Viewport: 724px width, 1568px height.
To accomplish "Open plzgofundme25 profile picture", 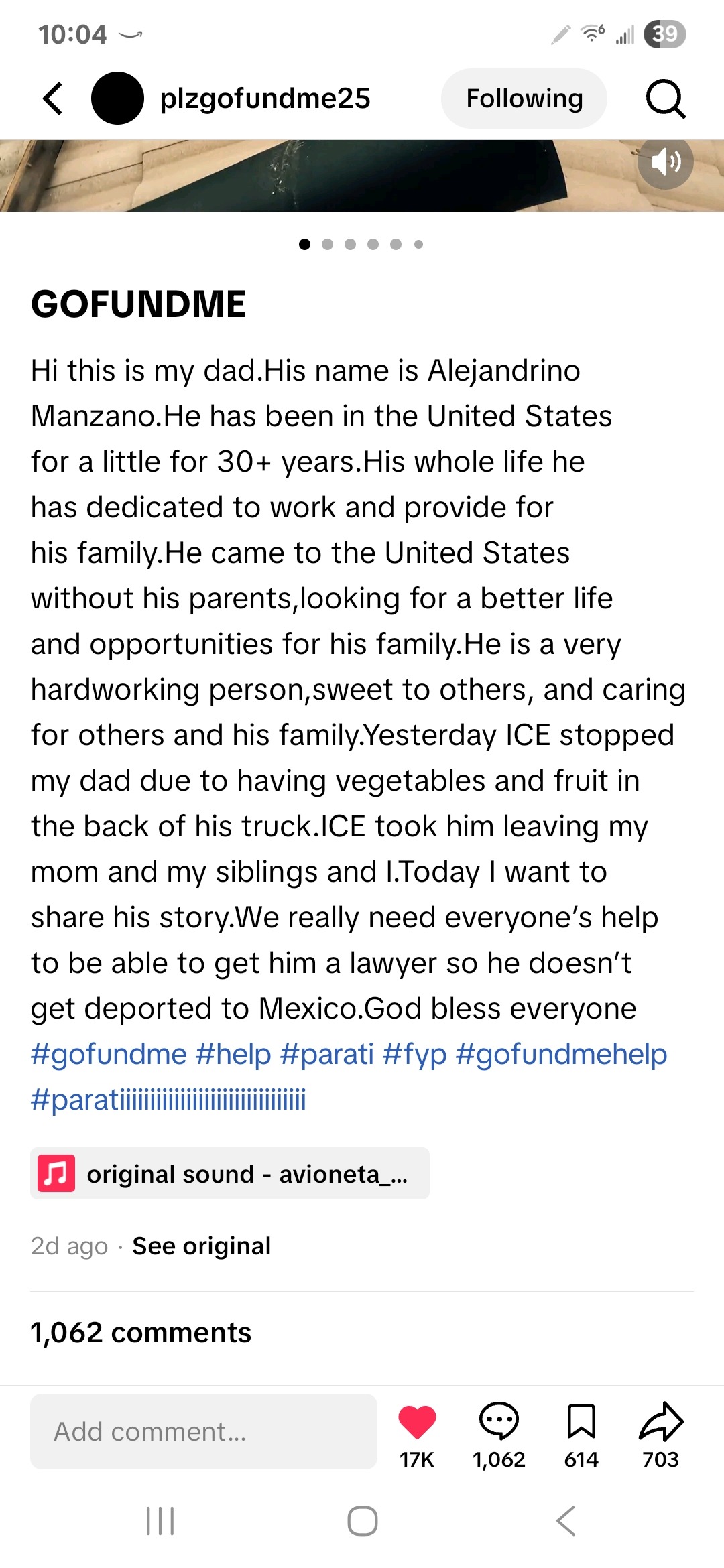I will (117, 99).
